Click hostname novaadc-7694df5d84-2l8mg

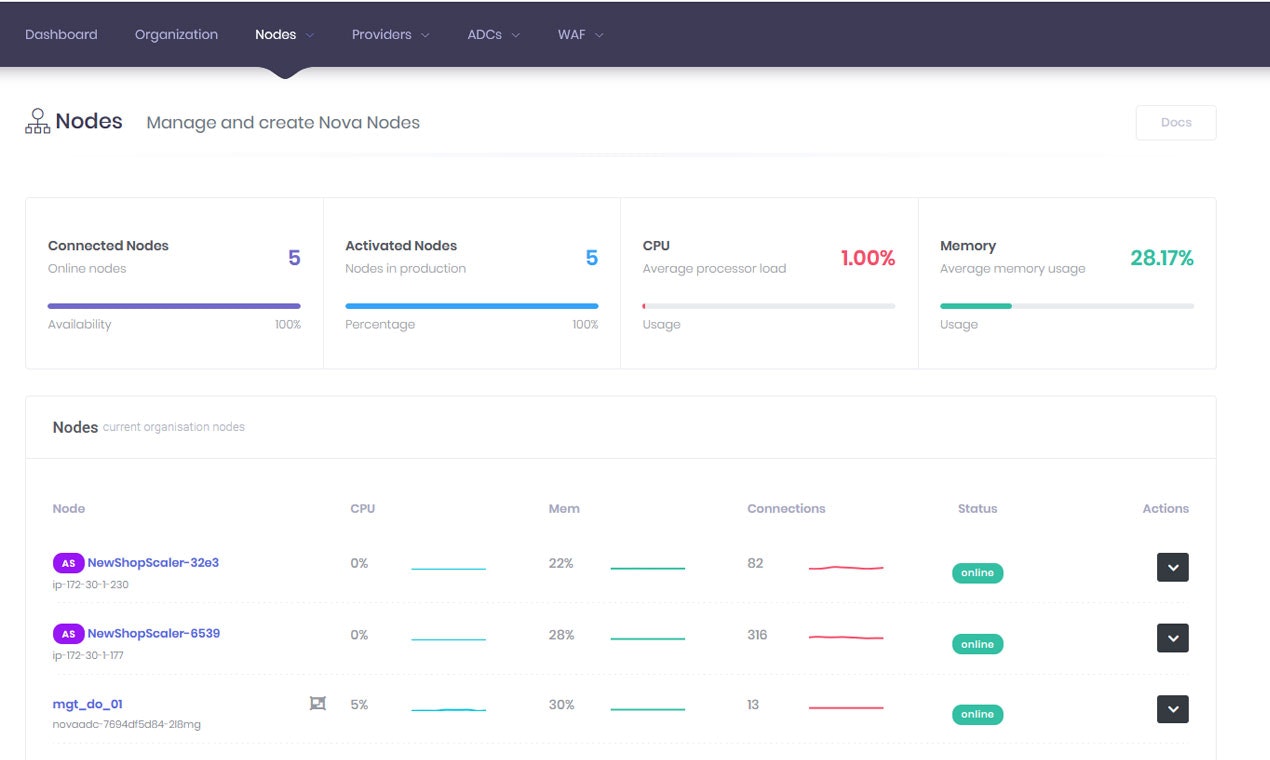[x=127, y=724]
